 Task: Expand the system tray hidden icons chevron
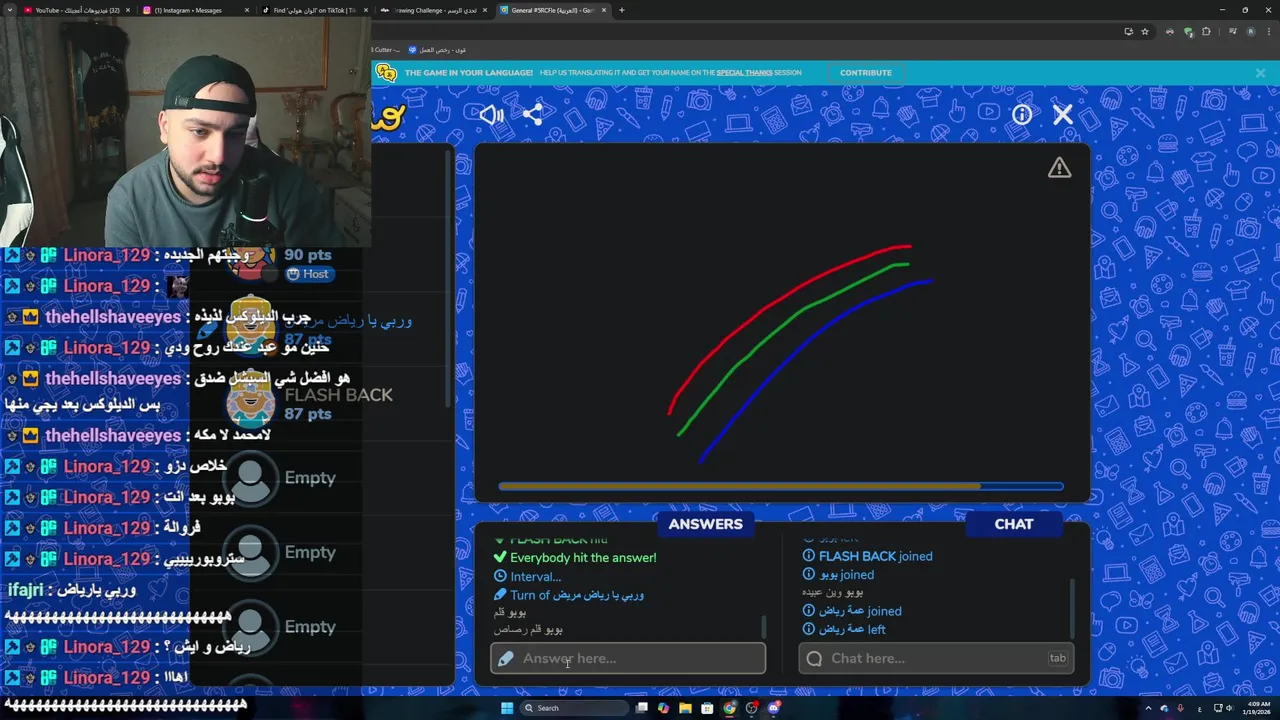[1149, 708]
